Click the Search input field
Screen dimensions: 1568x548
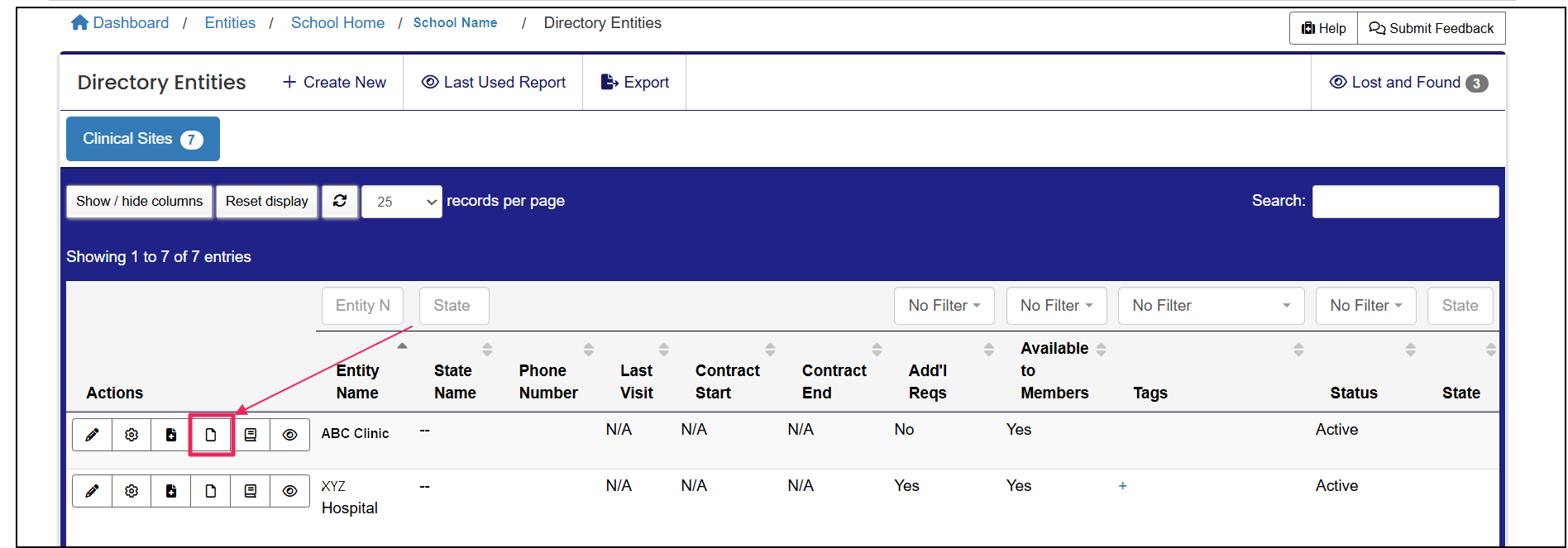(1405, 202)
